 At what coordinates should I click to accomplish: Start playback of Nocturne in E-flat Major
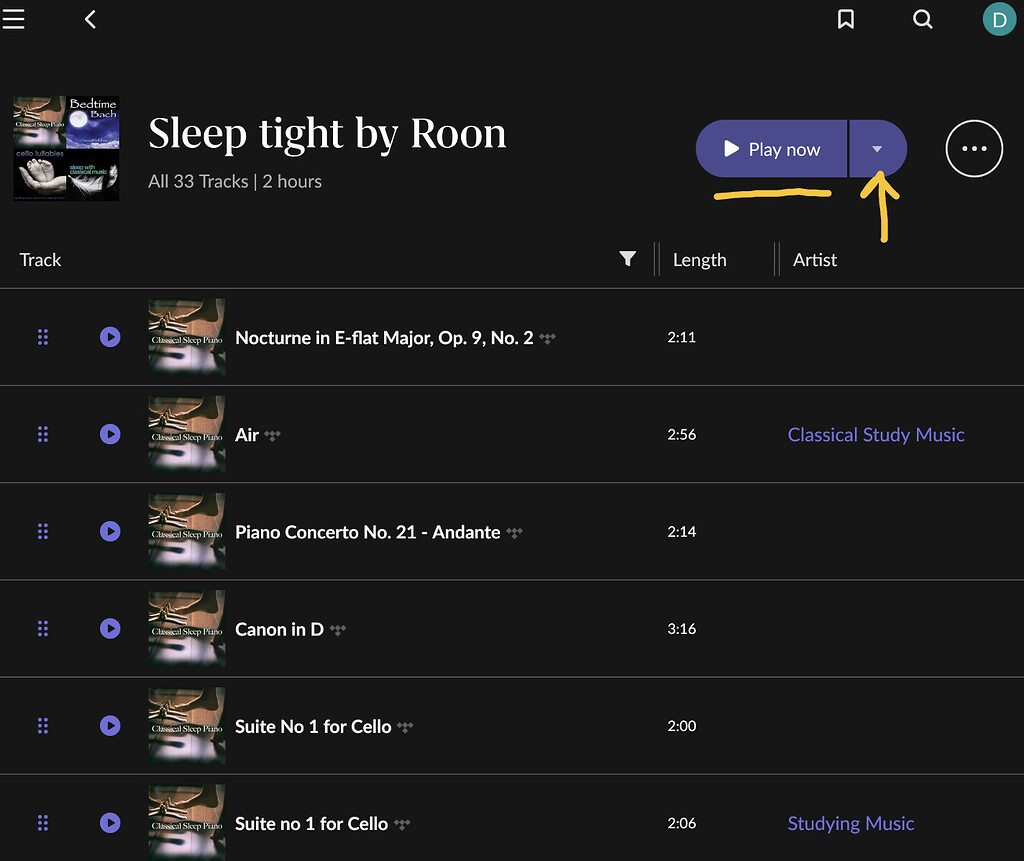(x=110, y=337)
